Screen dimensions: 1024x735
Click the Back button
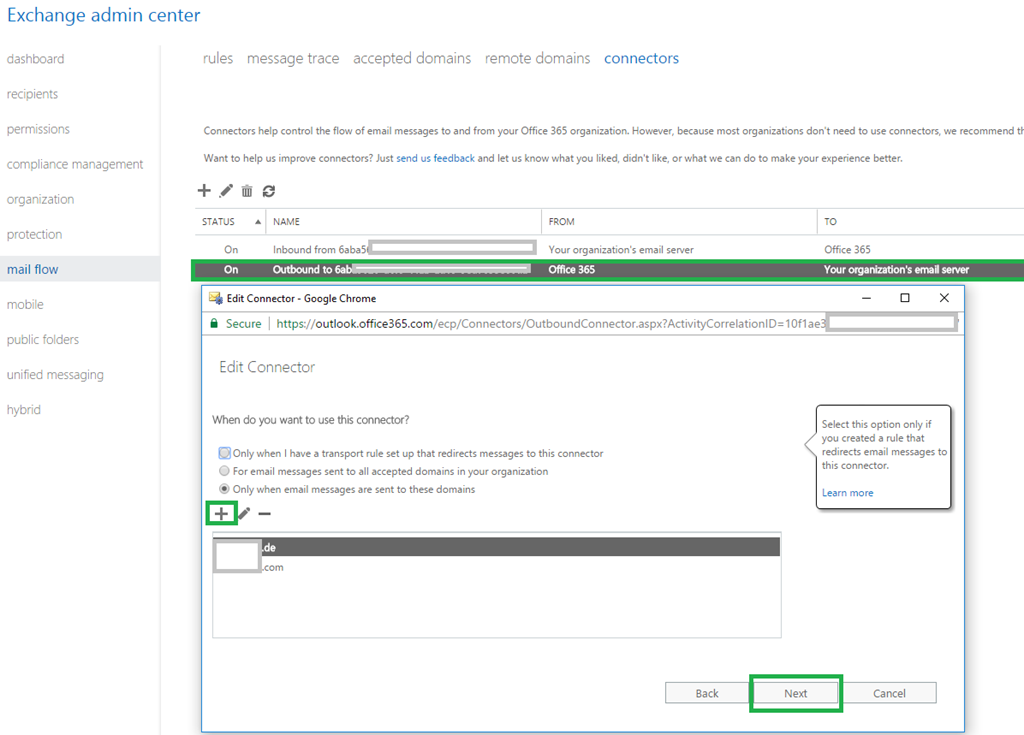pyautogui.click(x=707, y=693)
